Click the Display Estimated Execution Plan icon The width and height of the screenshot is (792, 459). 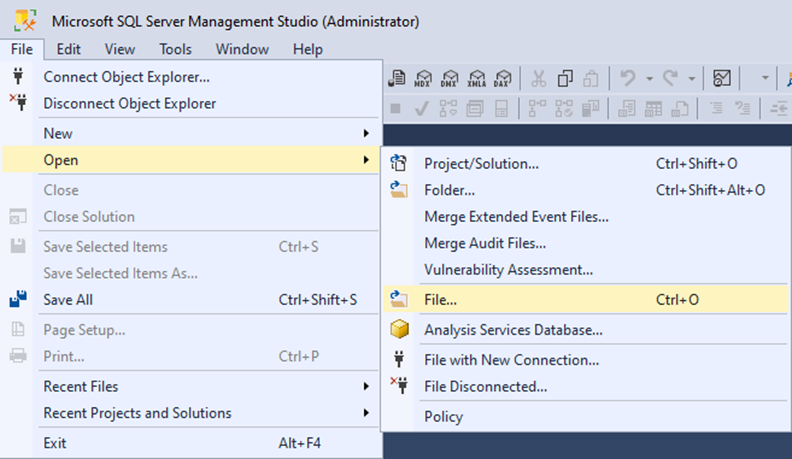point(448,108)
